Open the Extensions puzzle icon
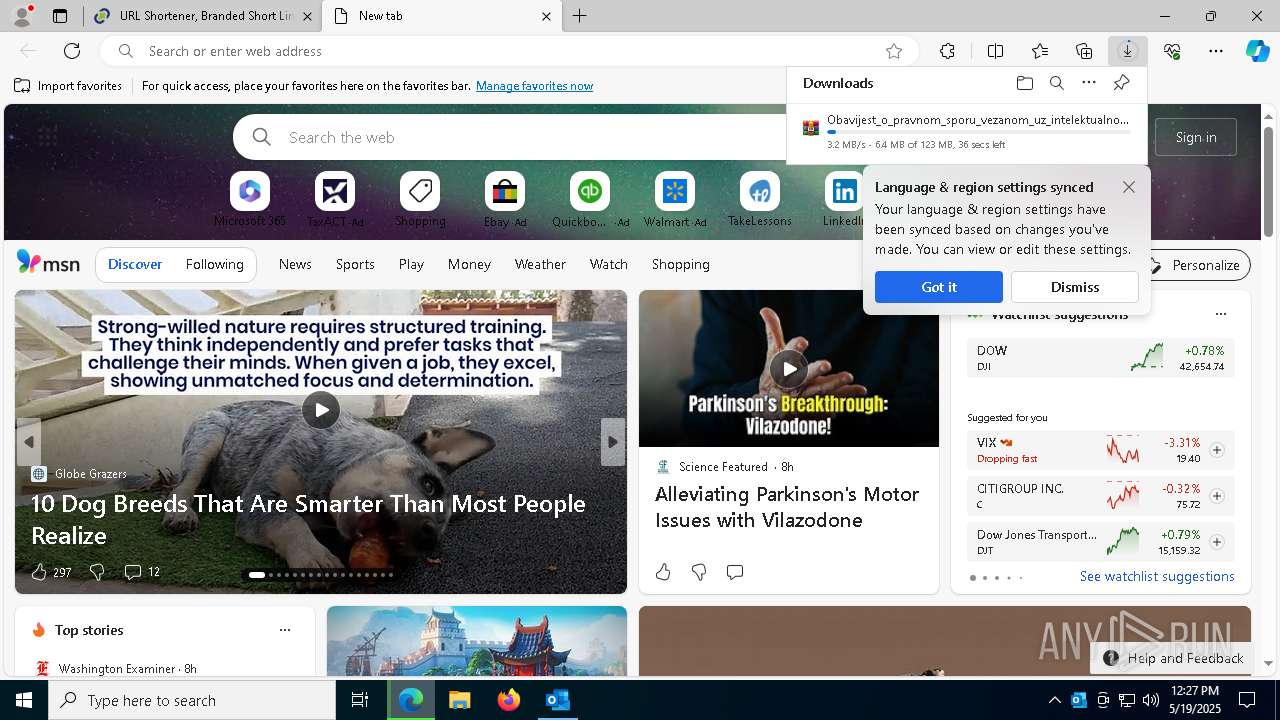 (947, 51)
